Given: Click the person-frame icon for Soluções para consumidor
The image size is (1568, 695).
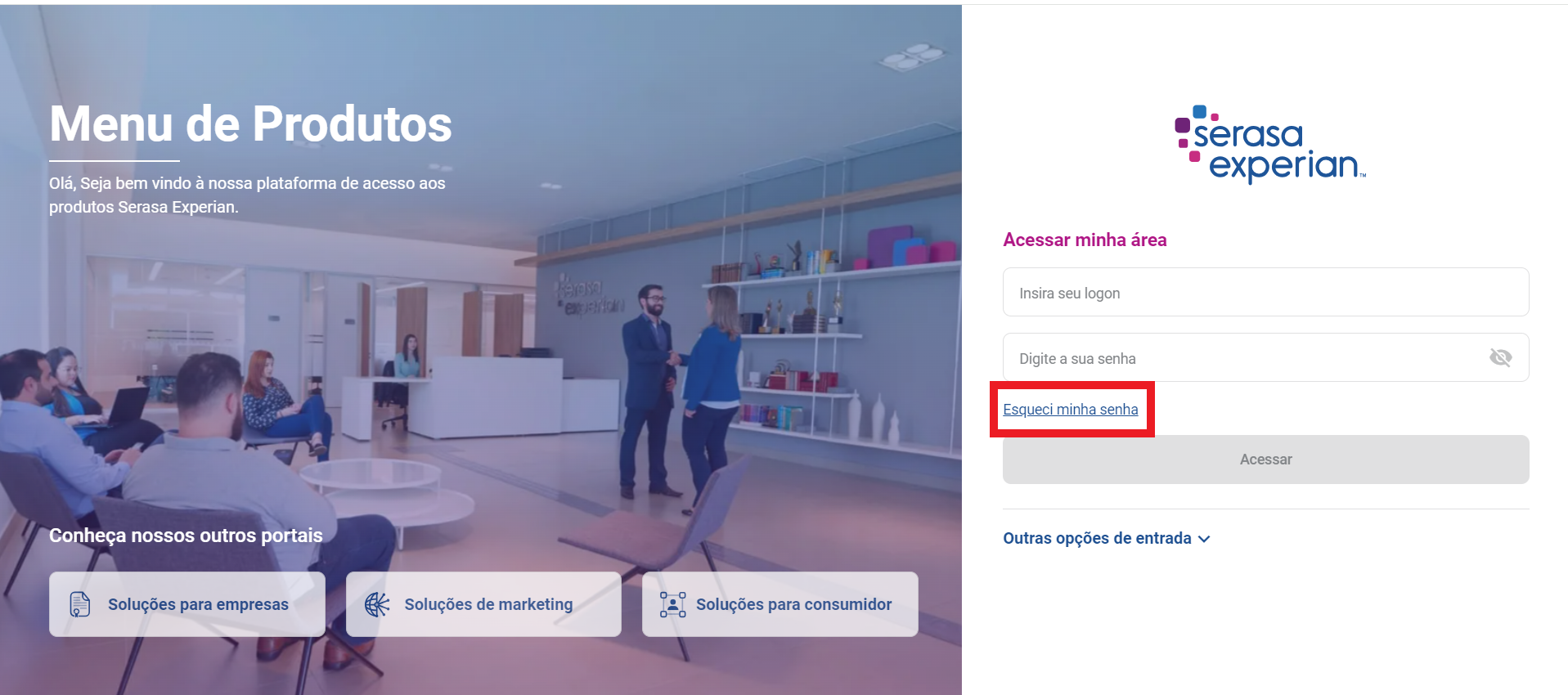Looking at the screenshot, I should pyautogui.click(x=672, y=604).
